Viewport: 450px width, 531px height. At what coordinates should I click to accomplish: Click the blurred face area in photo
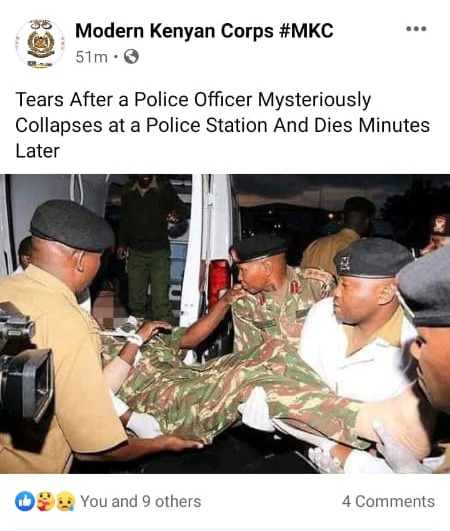click(x=106, y=312)
